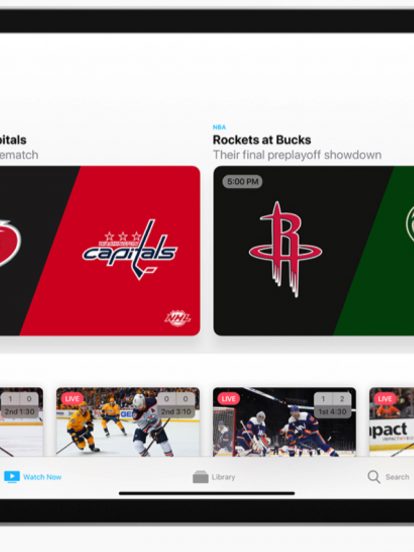
Task: Open the partially visible live game on right
Action: tap(391, 422)
